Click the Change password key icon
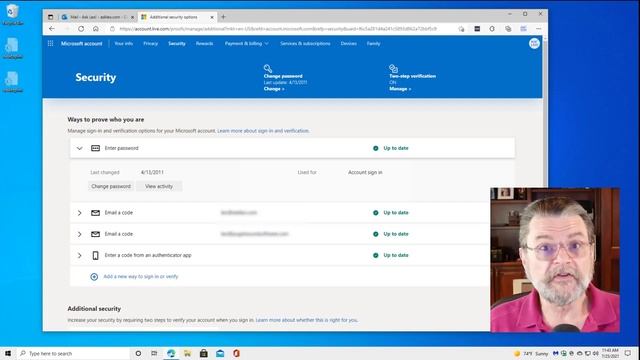The width and height of the screenshot is (640, 360). (x=268, y=69)
